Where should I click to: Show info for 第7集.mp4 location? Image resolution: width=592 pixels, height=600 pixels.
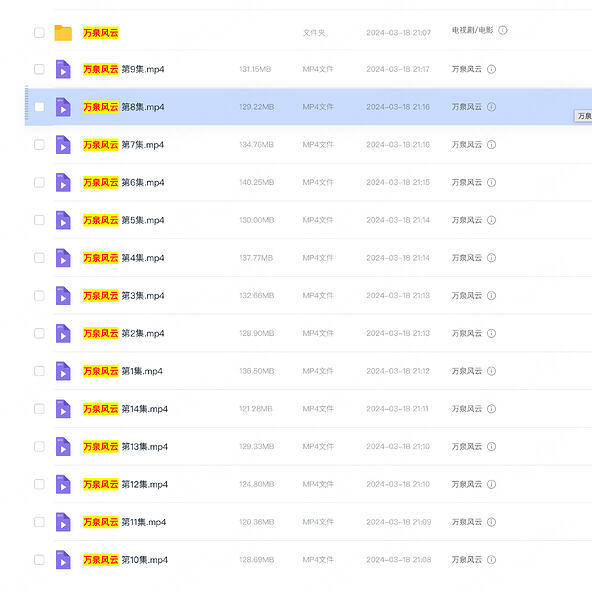491,145
